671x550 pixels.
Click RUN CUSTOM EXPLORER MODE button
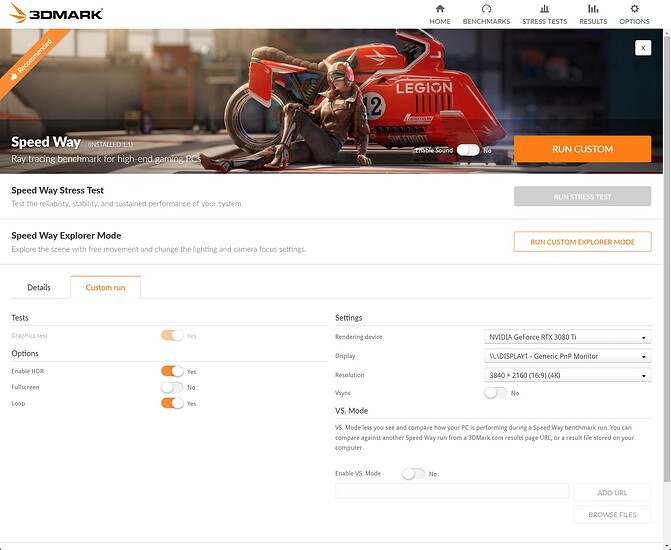pyautogui.click(x=582, y=242)
